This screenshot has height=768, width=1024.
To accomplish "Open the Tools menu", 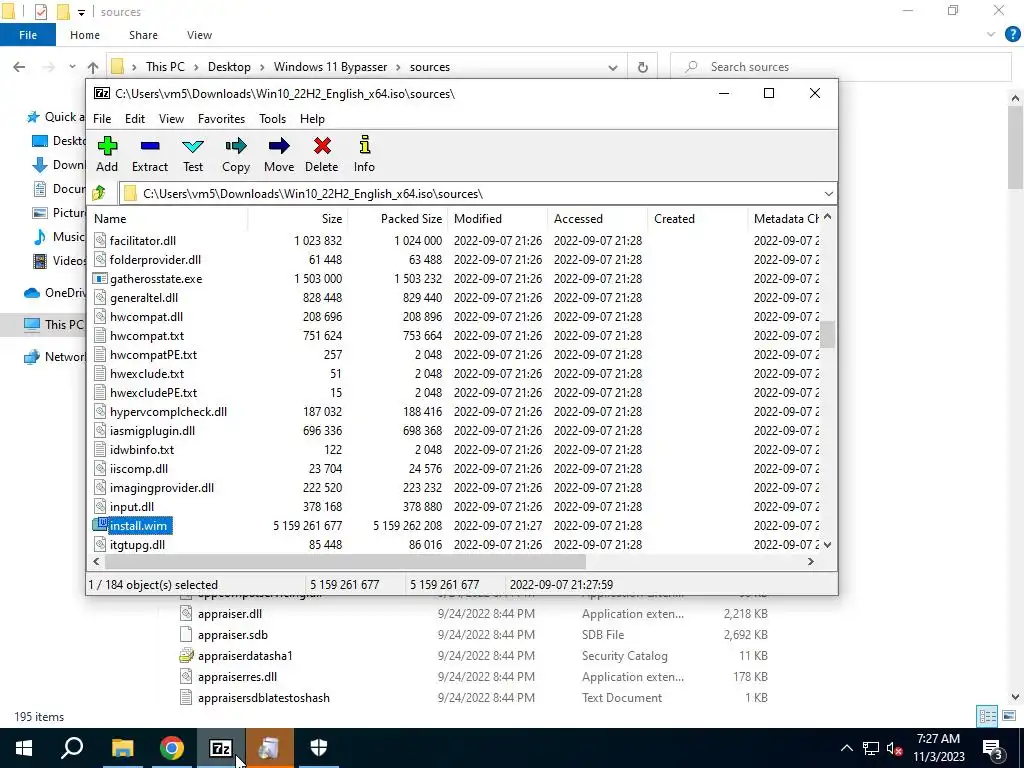I will coord(272,119).
